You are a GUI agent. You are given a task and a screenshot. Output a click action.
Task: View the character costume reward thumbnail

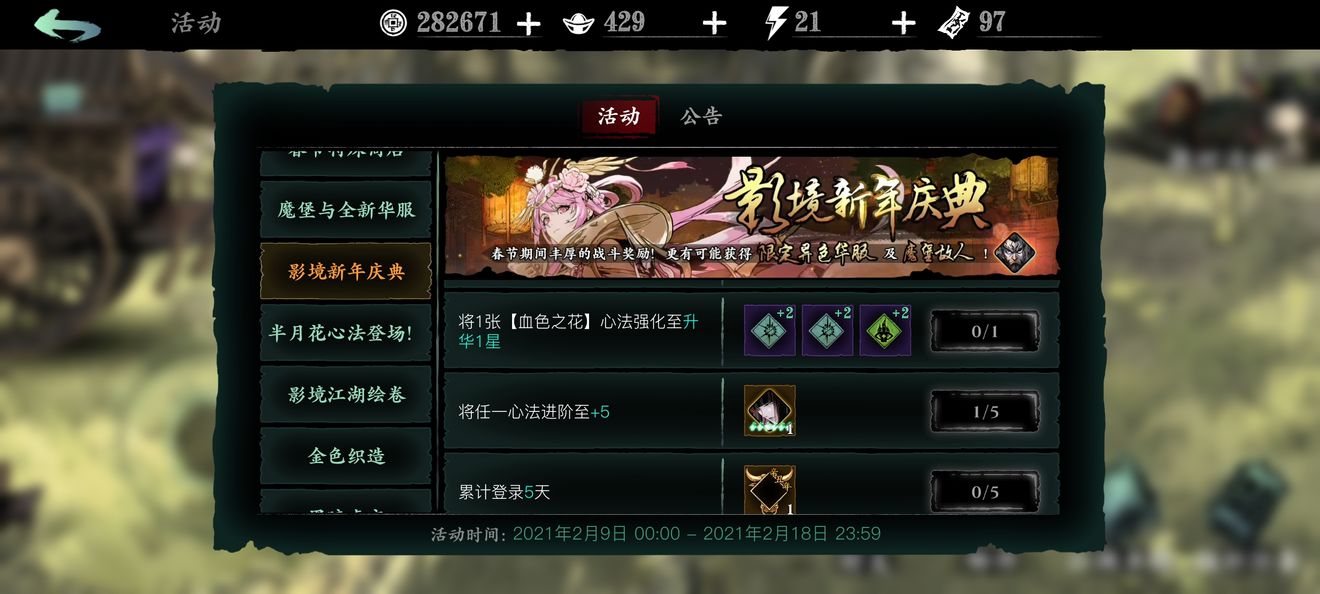769,411
